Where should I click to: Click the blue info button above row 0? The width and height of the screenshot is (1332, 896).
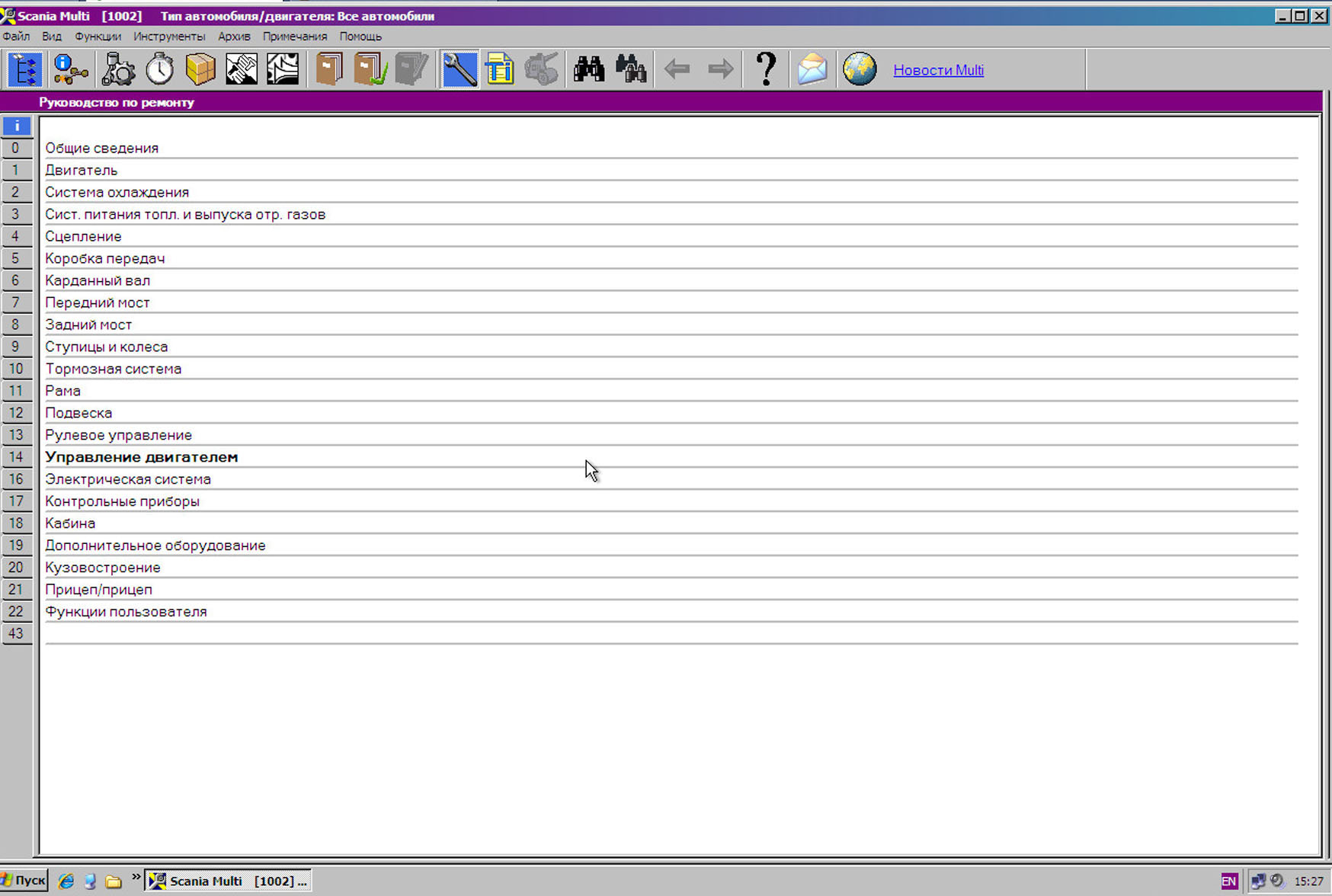16,126
